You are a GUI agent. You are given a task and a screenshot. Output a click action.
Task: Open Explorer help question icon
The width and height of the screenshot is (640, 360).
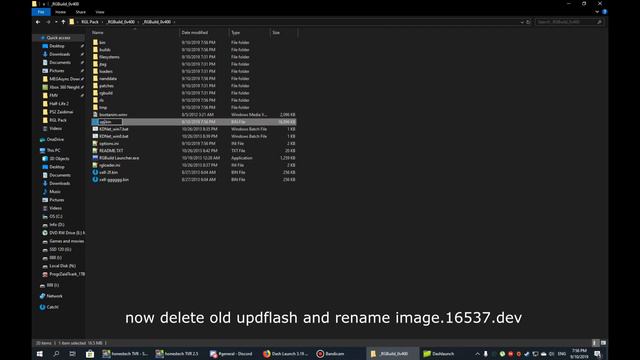604,12
